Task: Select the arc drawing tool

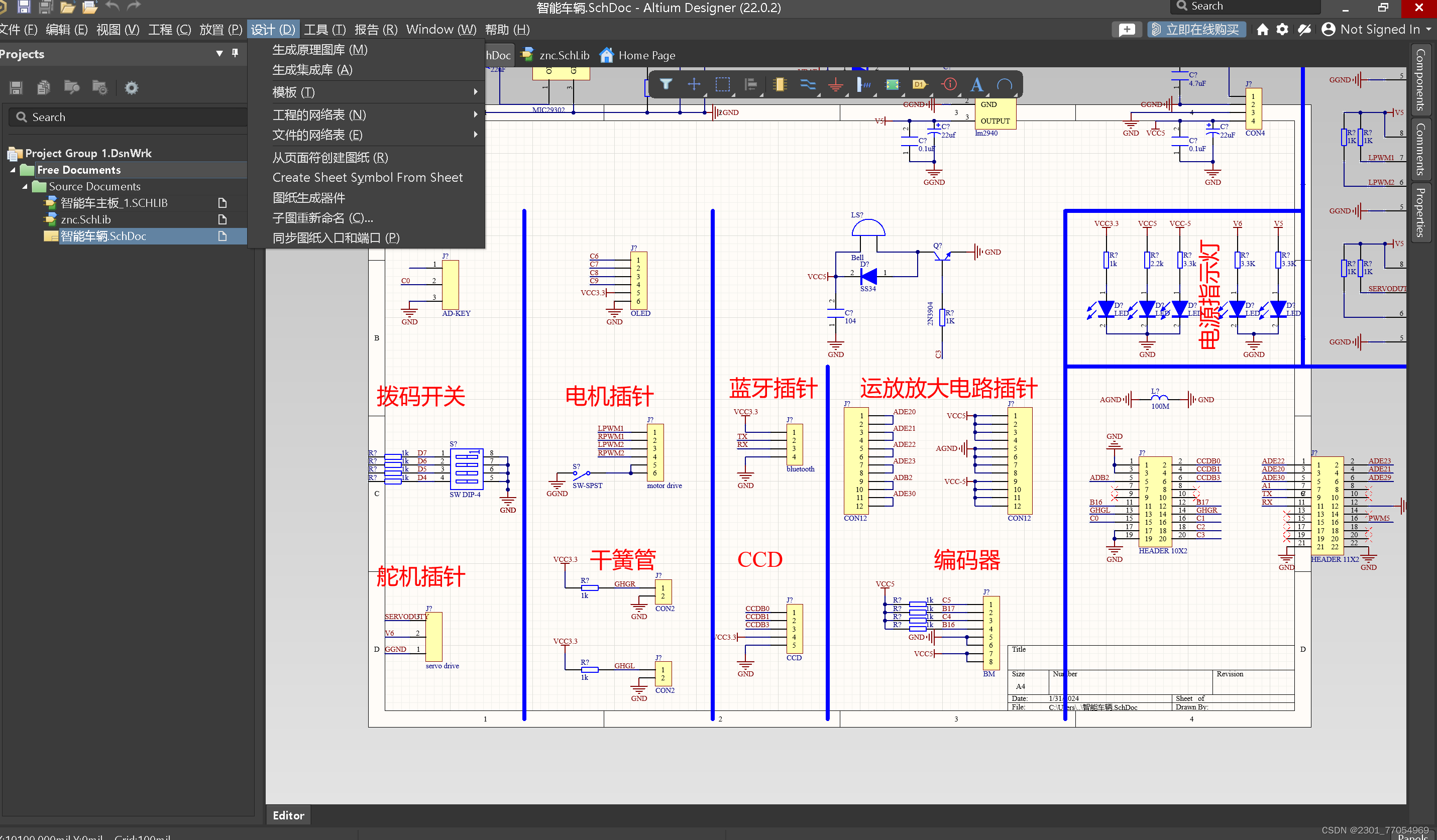Action: pos(1005,84)
